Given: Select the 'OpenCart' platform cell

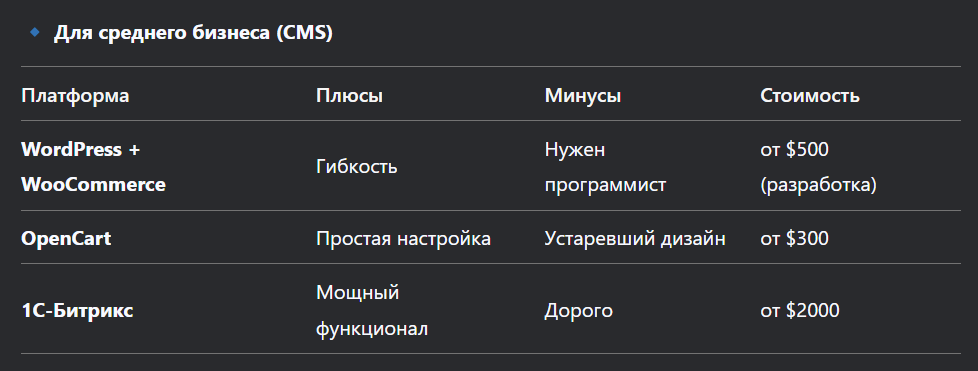Looking at the screenshot, I should click(x=66, y=238).
